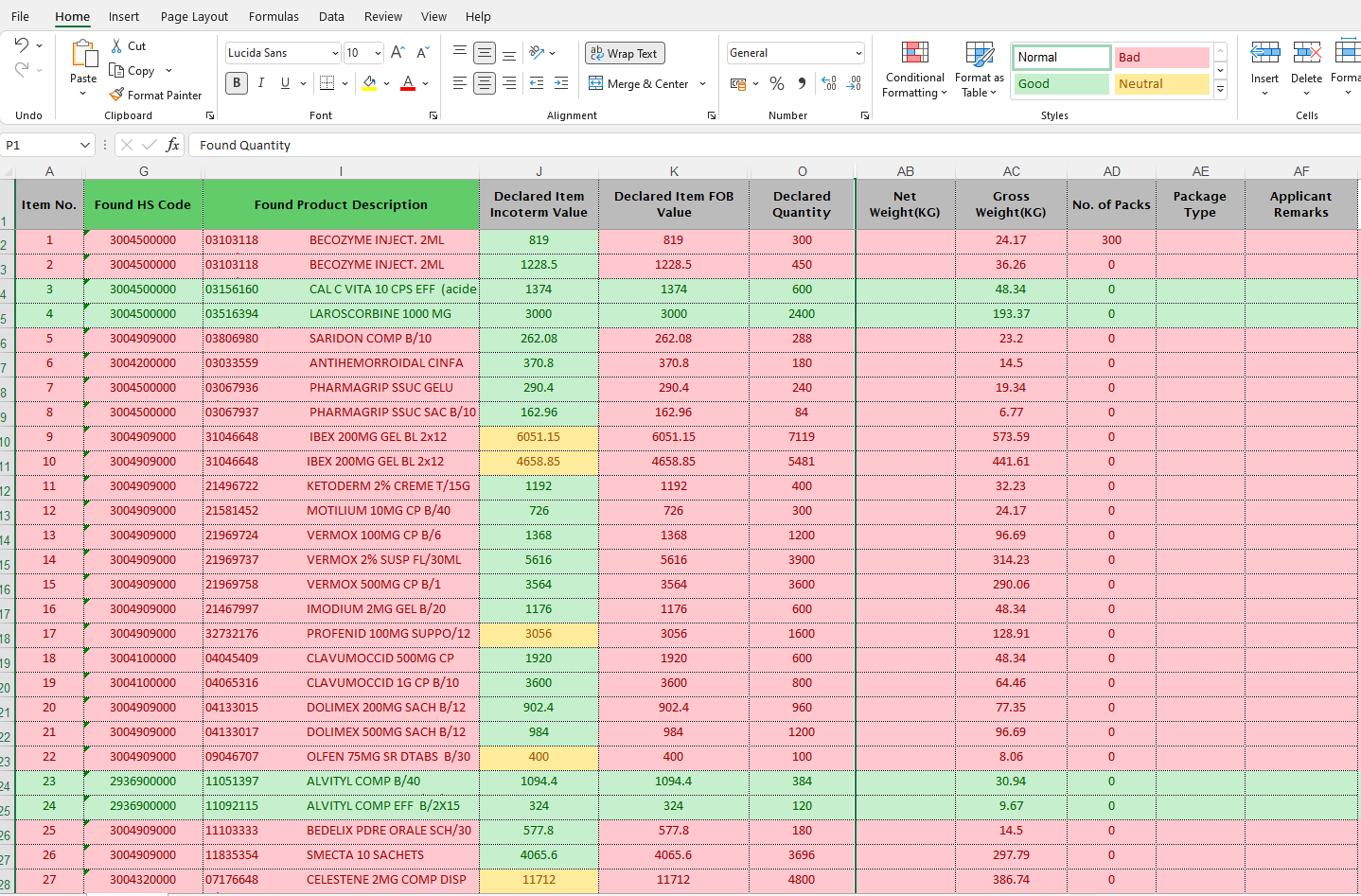Select column header AC

[1011, 171]
